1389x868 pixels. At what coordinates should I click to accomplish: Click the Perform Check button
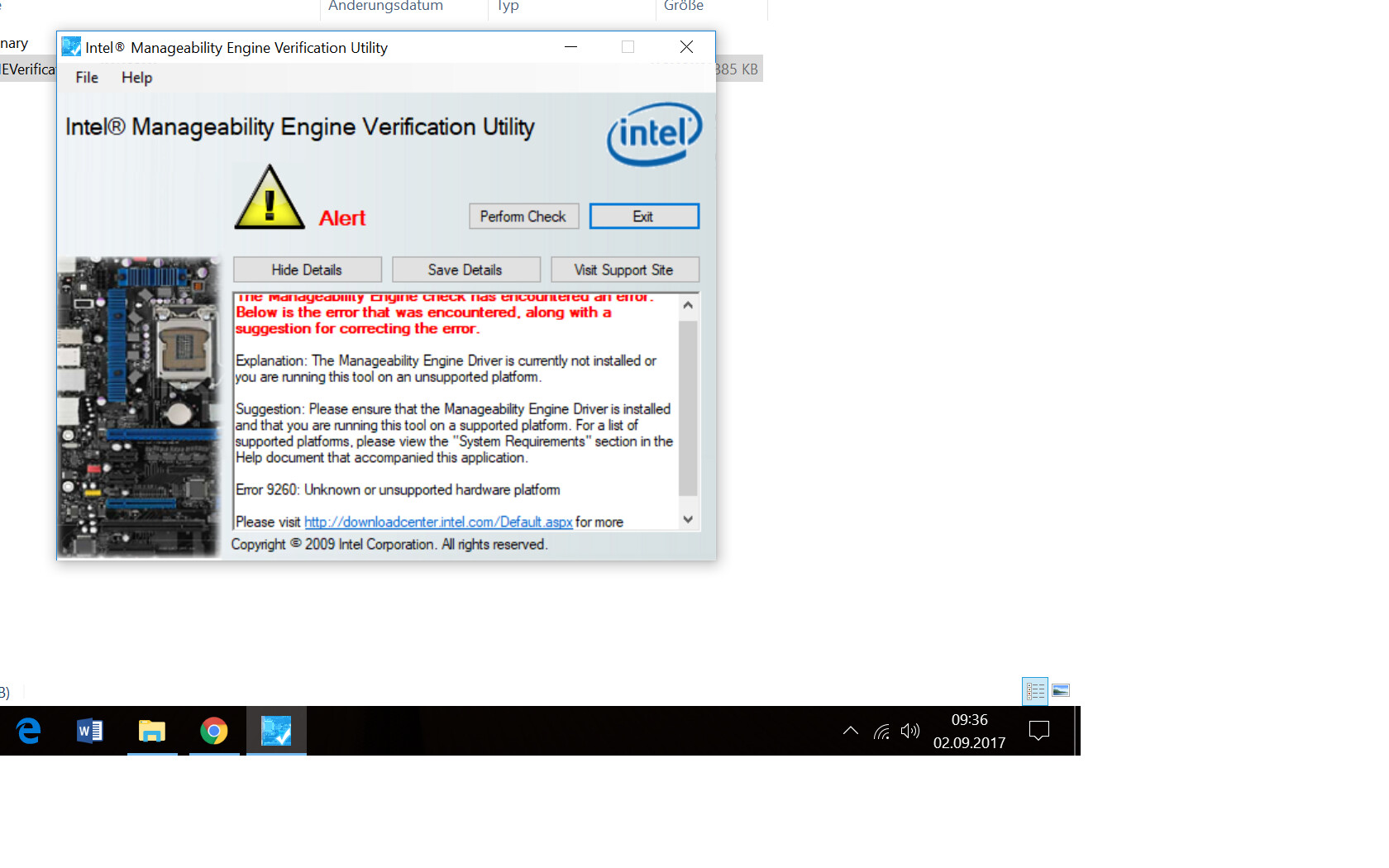point(523,217)
